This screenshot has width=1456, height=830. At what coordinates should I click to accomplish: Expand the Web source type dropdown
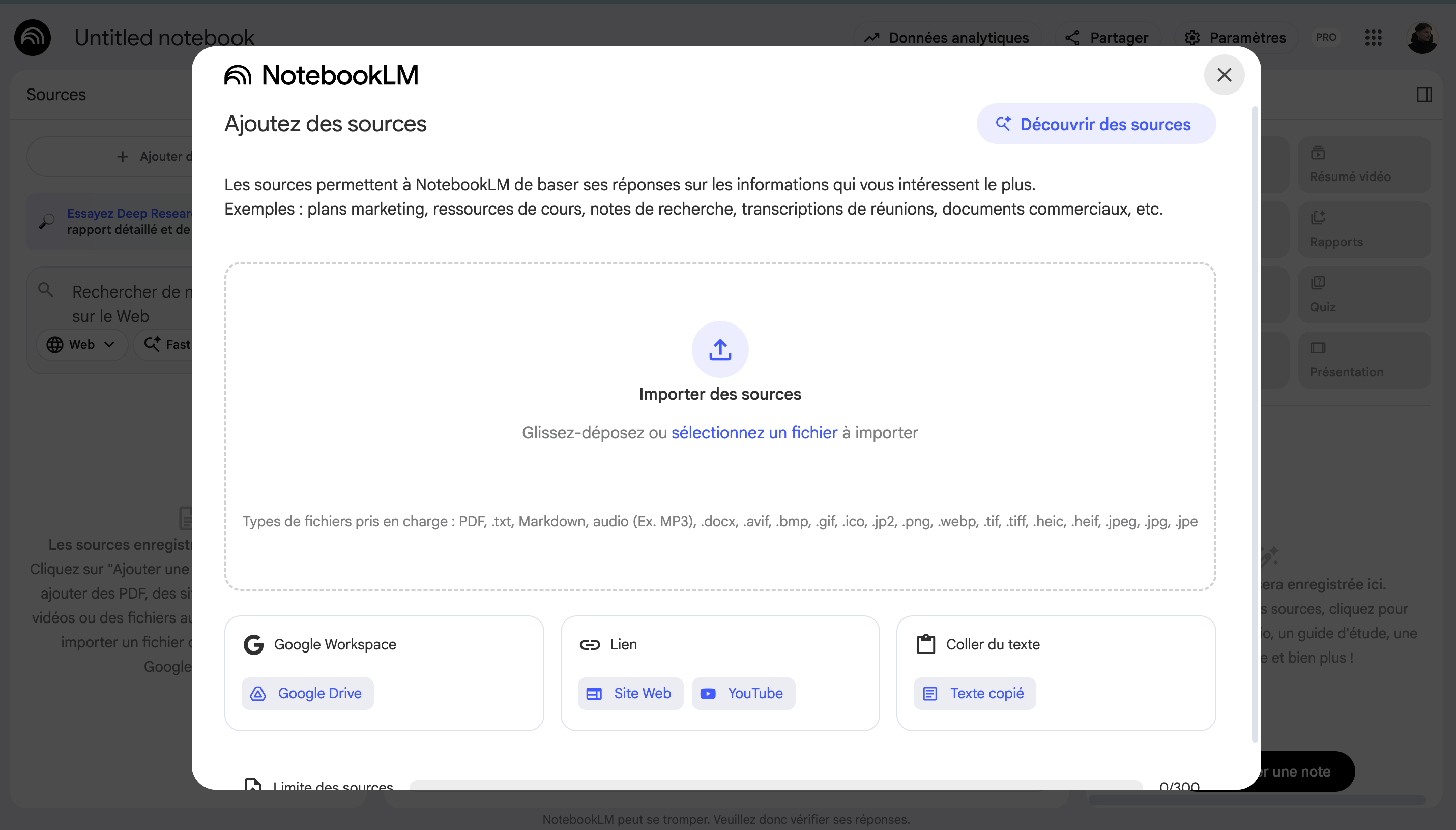click(x=81, y=344)
